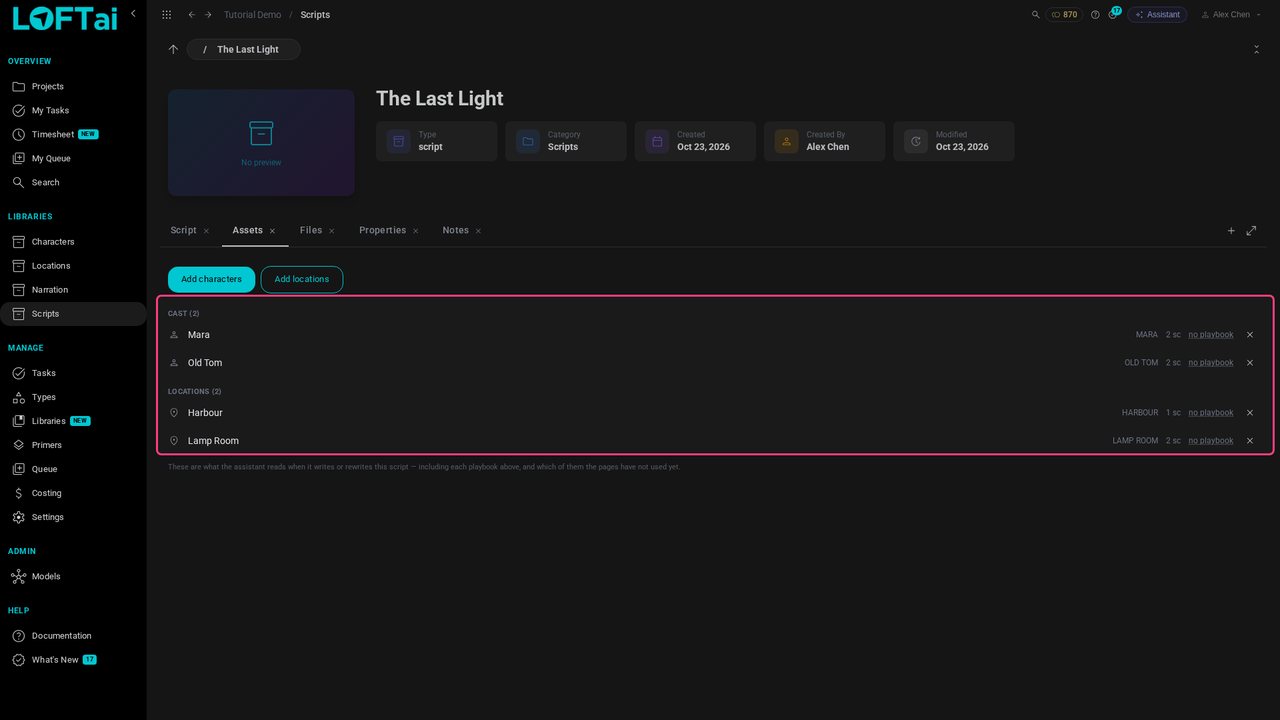
Task: Open the Narration library
Action: 50,290
